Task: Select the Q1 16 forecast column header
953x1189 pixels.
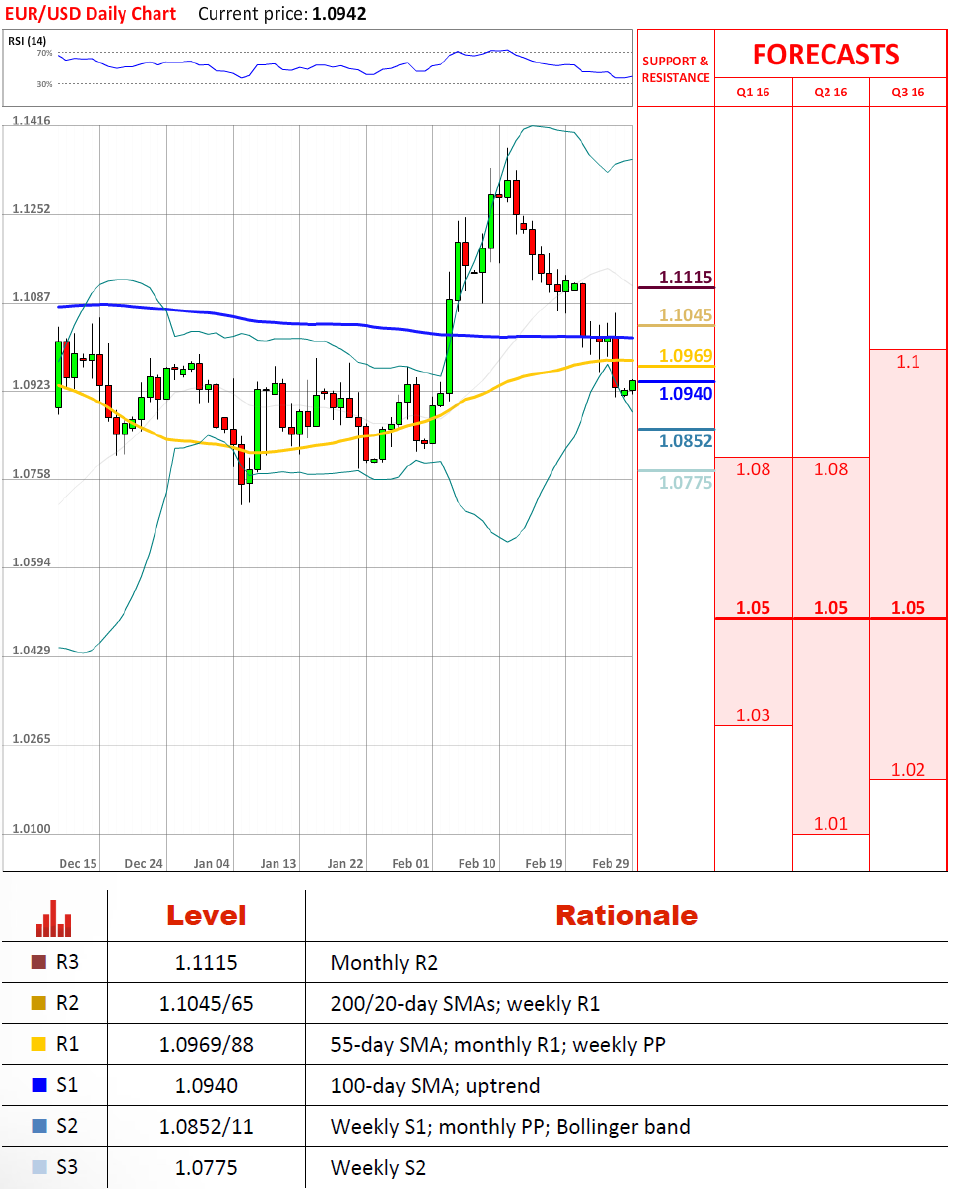Action: coord(753,92)
